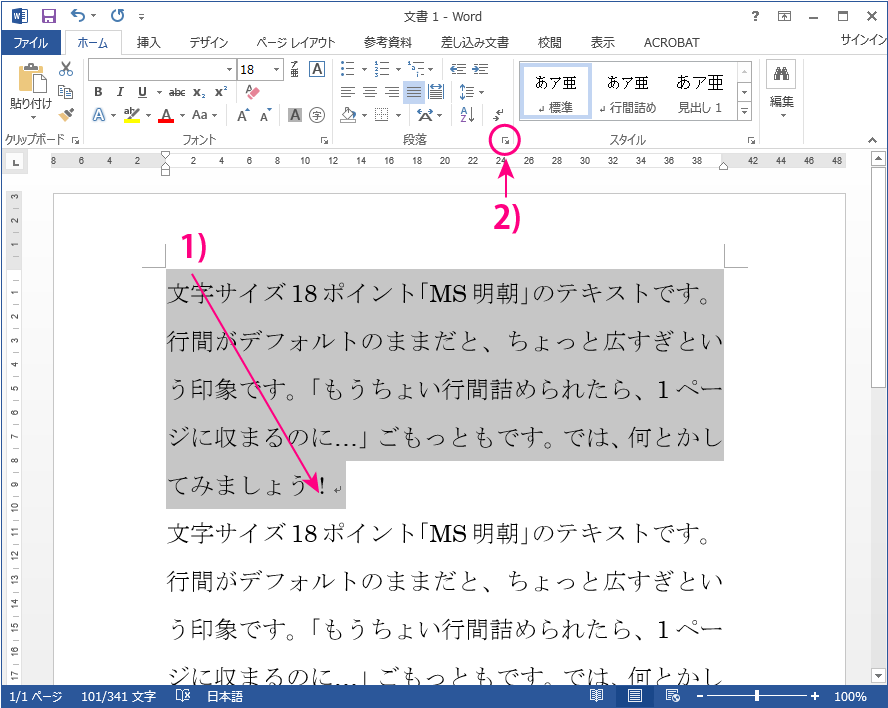The width and height of the screenshot is (888, 708).
Task: Expand the font name dropdown
Action: (229, 69)
